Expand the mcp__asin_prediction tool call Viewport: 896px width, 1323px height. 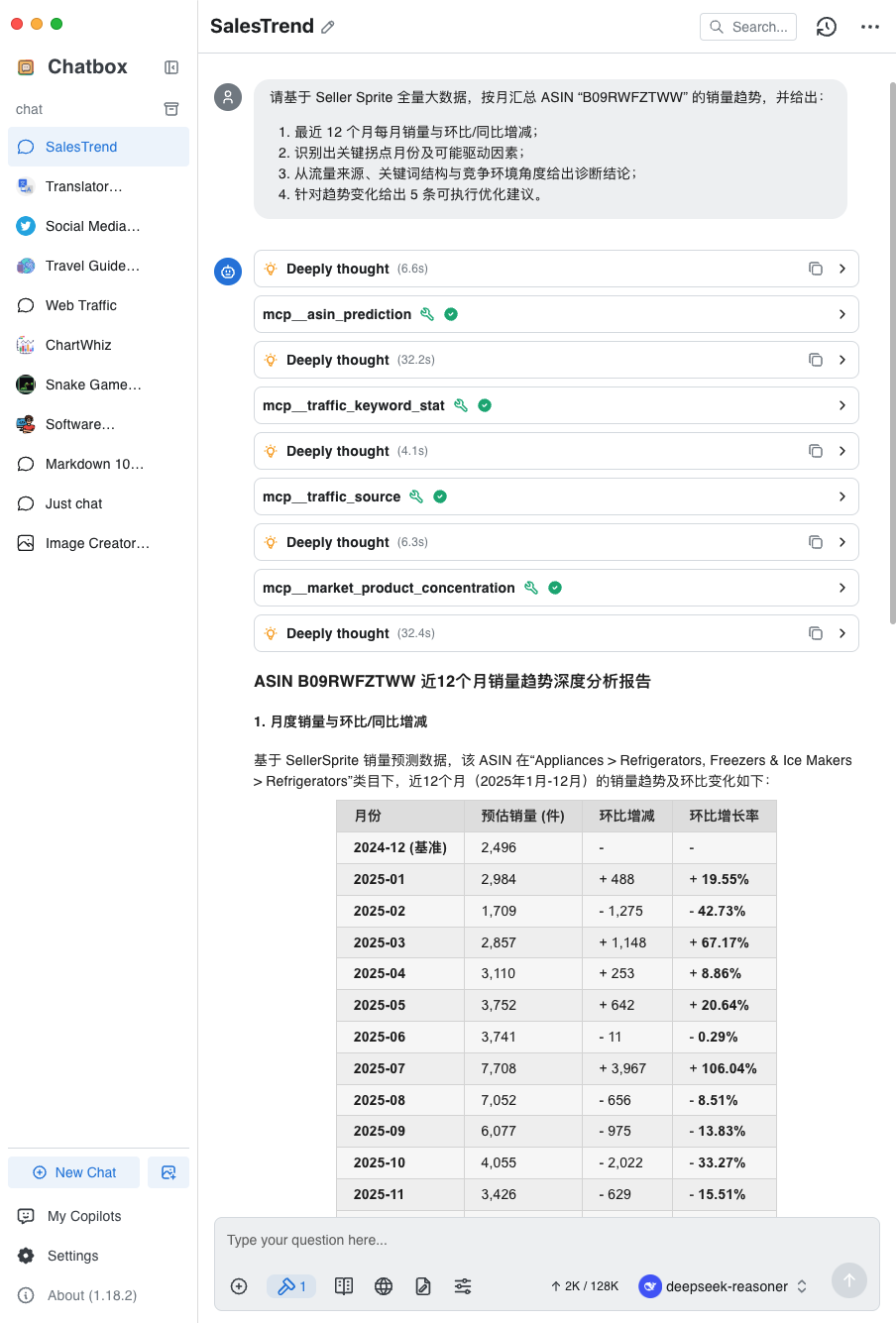[x=841, y=314]
